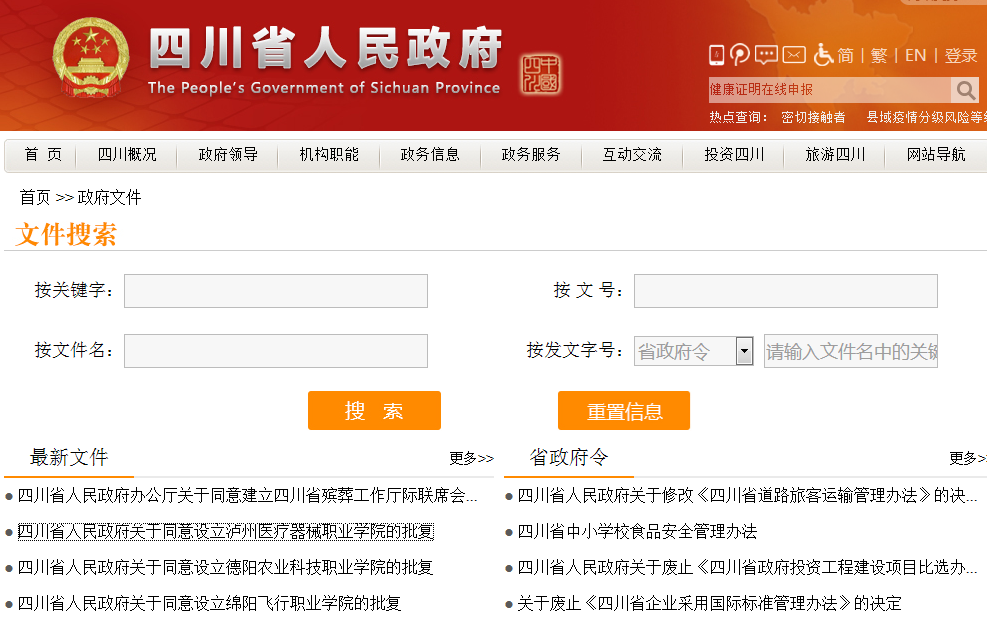Select the 最新文件 tab

[69, 458]
